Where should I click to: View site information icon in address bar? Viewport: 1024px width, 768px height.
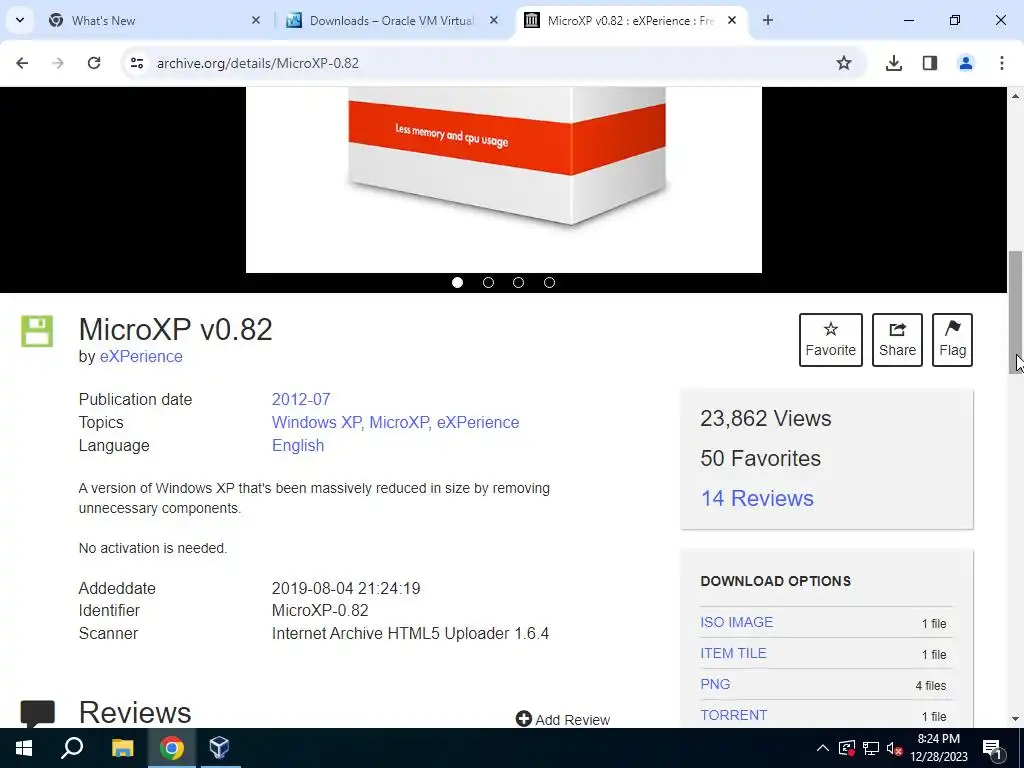[136, 63]
